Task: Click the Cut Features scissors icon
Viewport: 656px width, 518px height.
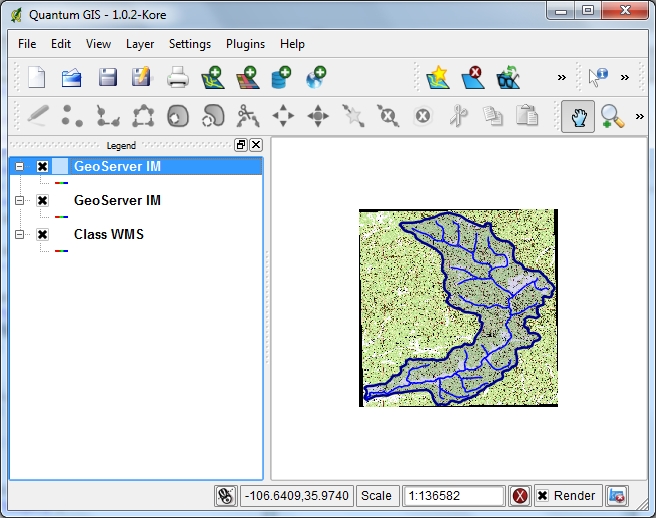Action: tap(459, 115)
